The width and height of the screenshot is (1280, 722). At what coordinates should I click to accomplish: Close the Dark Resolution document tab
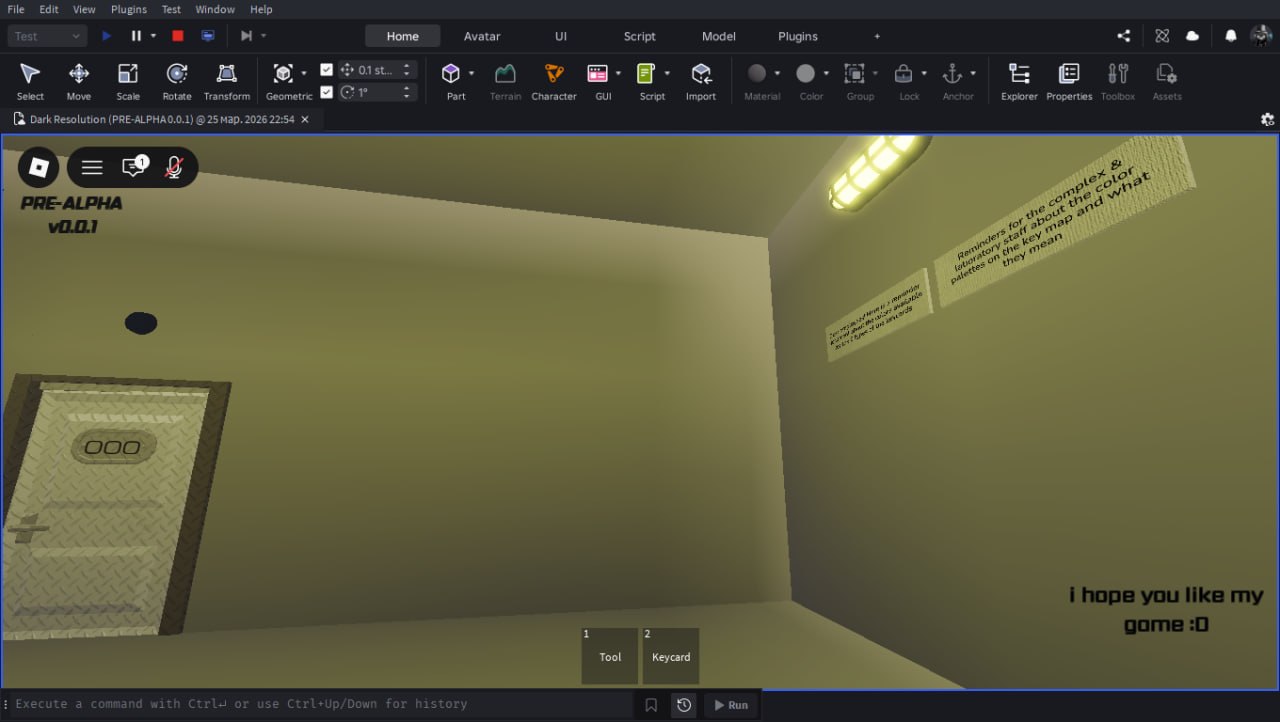305,119
